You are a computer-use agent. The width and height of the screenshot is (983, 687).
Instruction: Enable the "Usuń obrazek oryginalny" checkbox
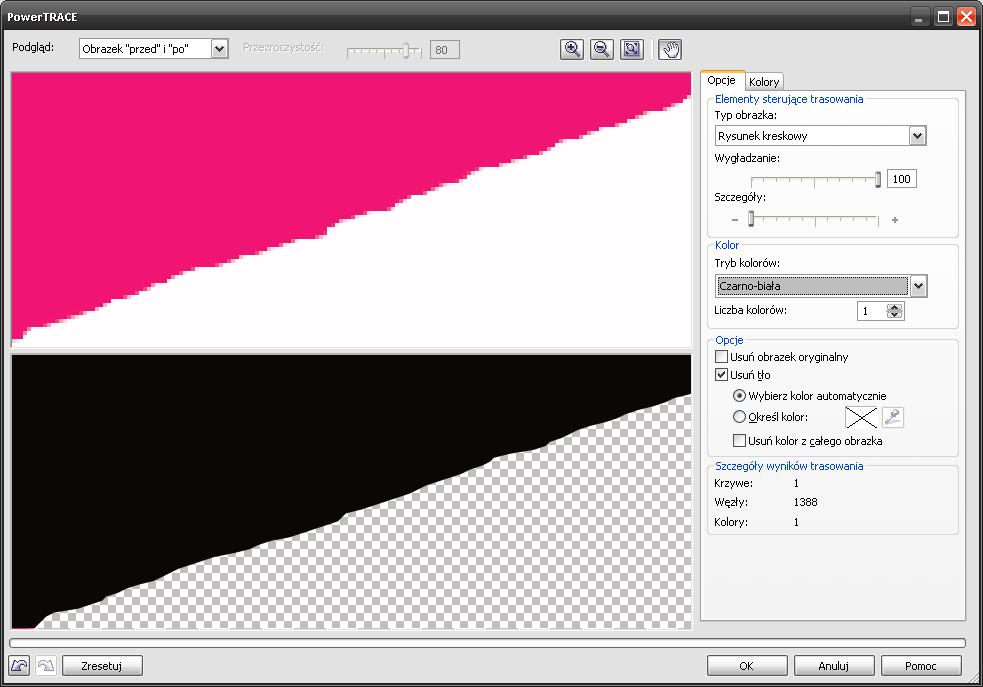point(722,357)
